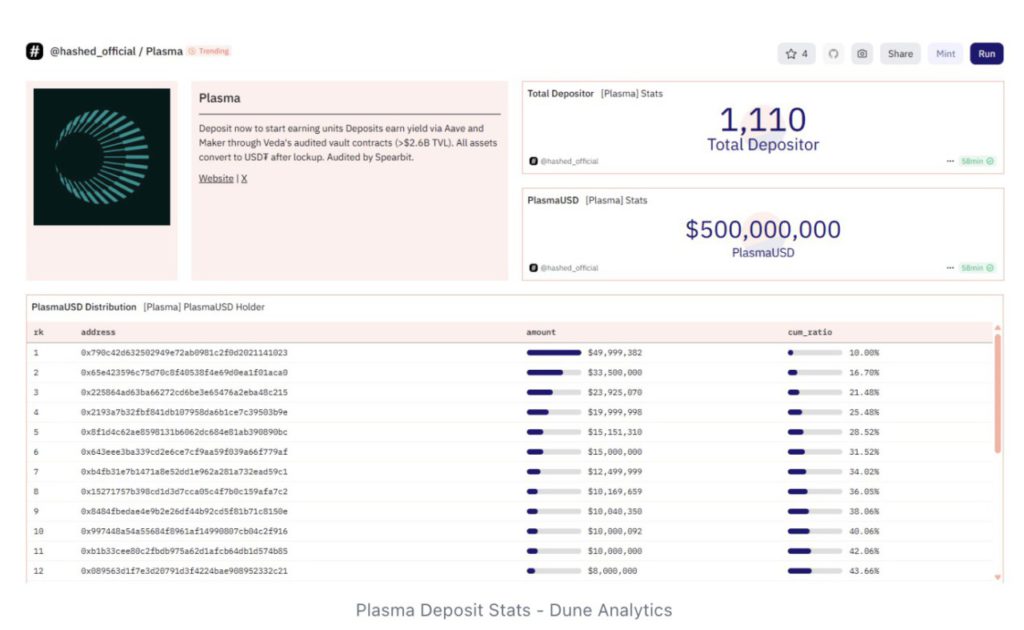Select the address starting 0xb1b33cee in row 11
The height and width of the screenshot is (630, 1024).
pos(184,551)
